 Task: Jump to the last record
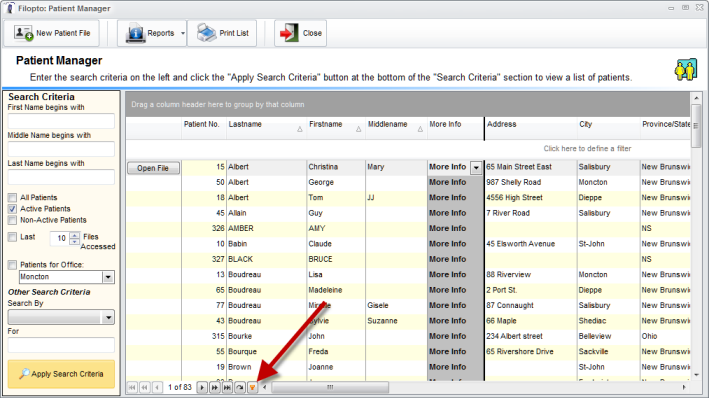[227, 388]
